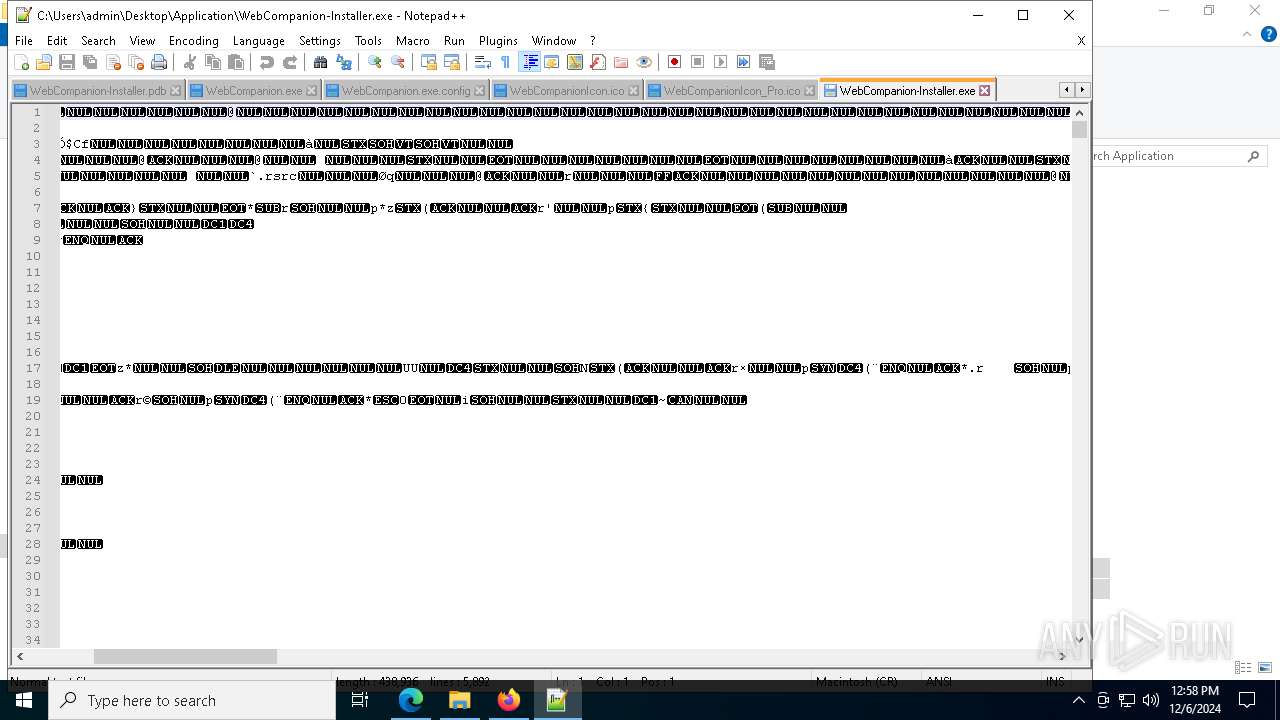Start macro recording
Viewport: 1280px width, 720px height.
pyautogui.click(x=675, y=62)
